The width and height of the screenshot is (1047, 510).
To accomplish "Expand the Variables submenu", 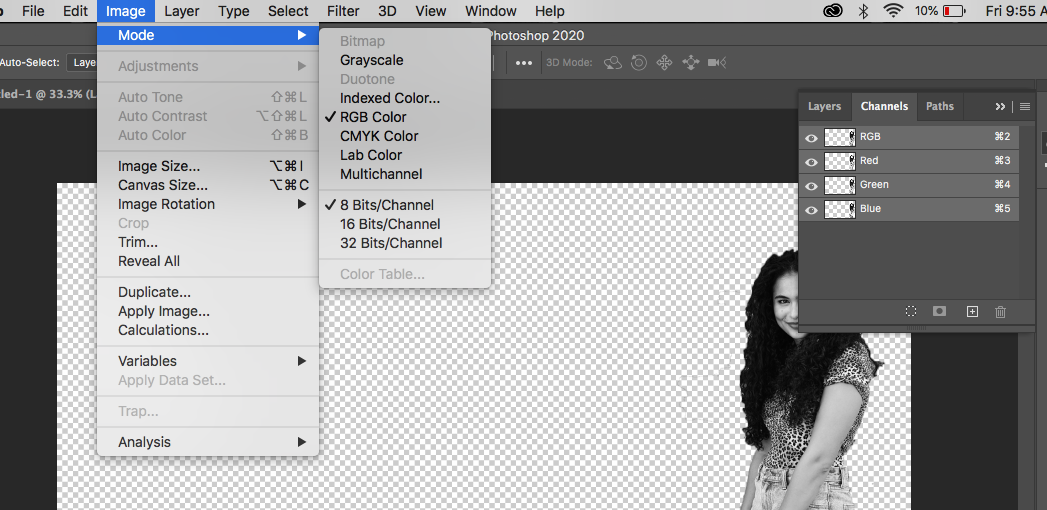I will coord(302,361).
